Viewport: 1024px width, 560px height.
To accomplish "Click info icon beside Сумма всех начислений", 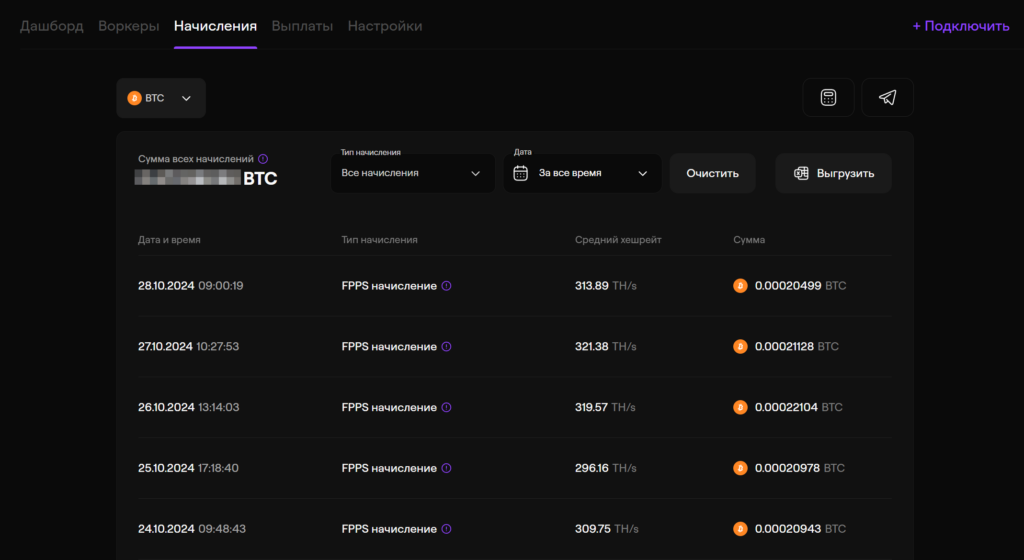I will [x=263, y=159].
